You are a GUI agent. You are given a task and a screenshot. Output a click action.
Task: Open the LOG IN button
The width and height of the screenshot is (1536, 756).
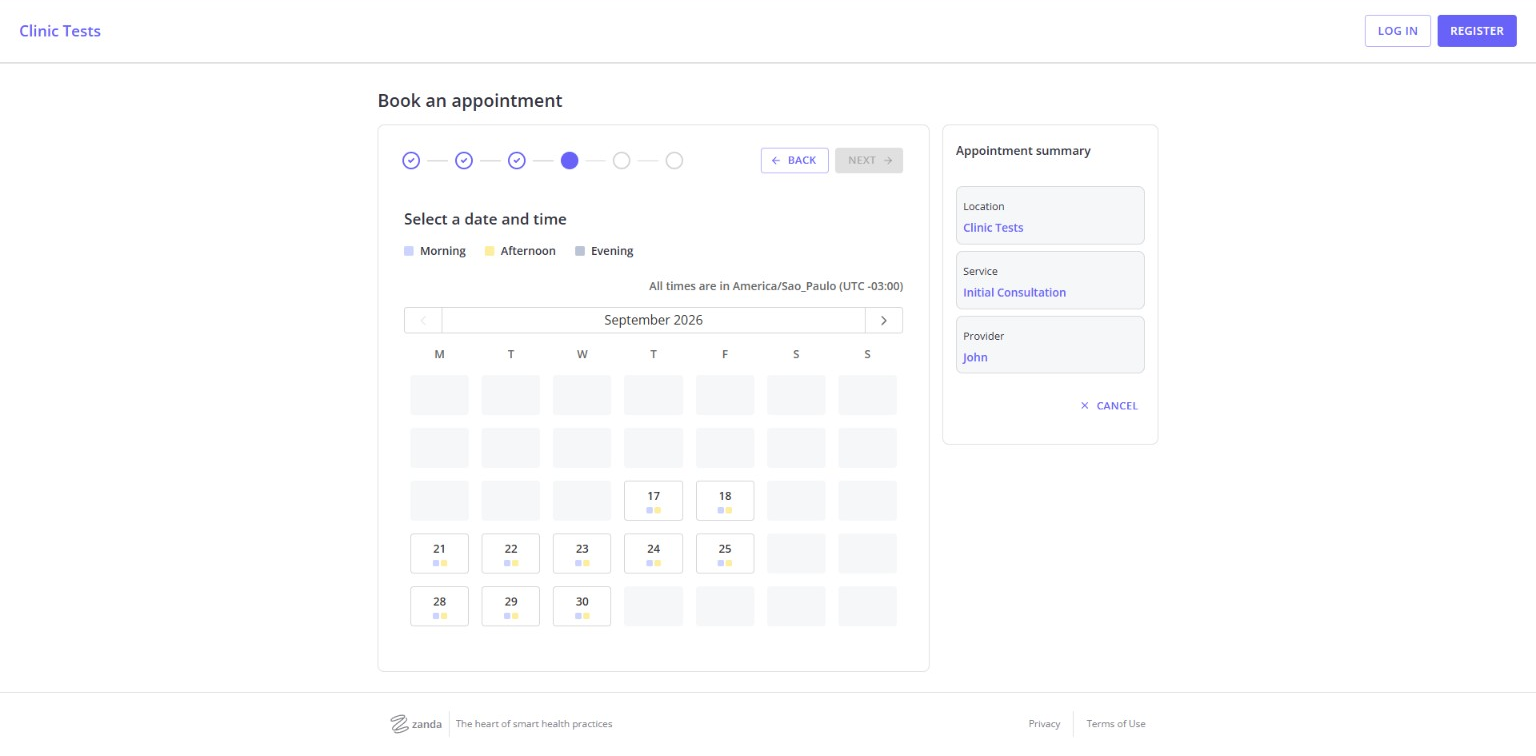[1397, 31]
